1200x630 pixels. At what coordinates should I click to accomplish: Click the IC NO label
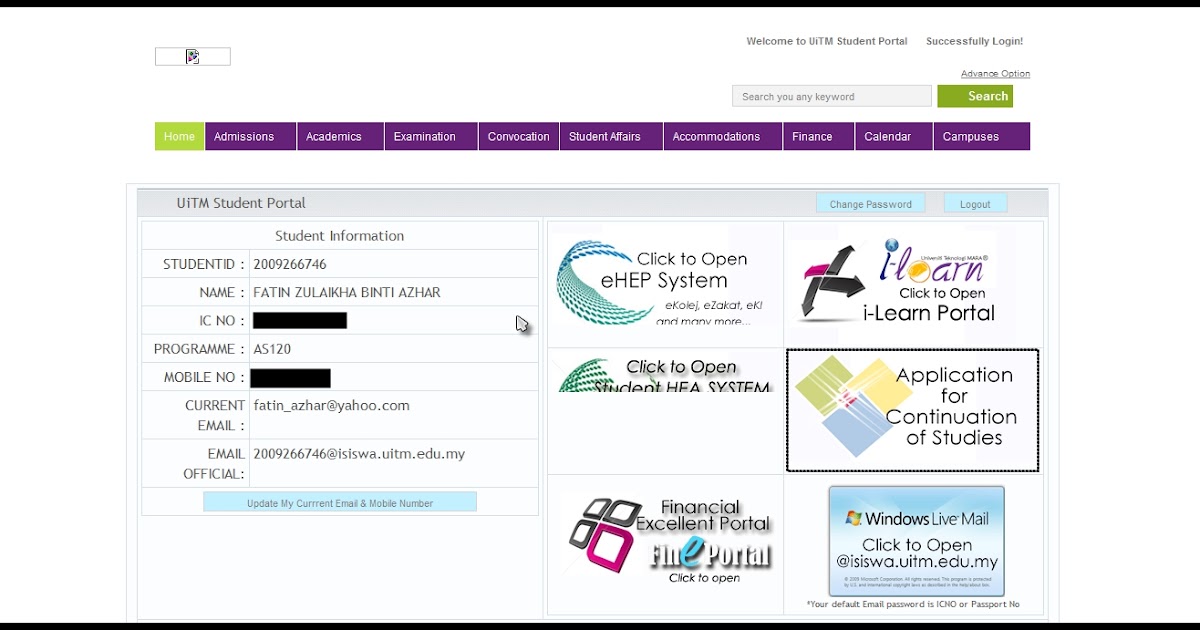pos(222,321)
